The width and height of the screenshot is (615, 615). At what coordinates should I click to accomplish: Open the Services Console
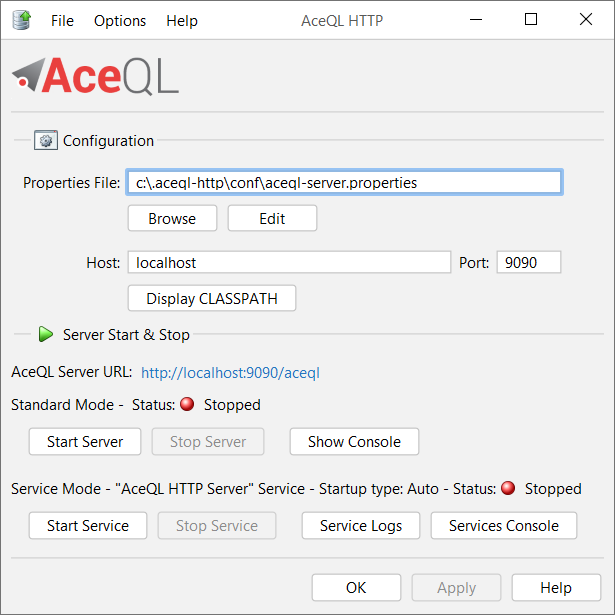pyautogui.click(x=504, y=526)
